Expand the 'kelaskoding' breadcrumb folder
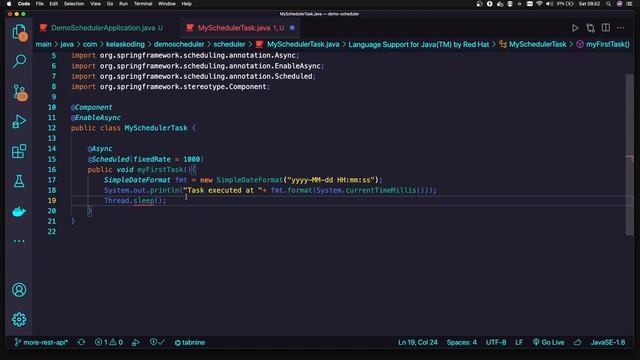The width and height of the screenshot is (640, 360). coord(125,44)
